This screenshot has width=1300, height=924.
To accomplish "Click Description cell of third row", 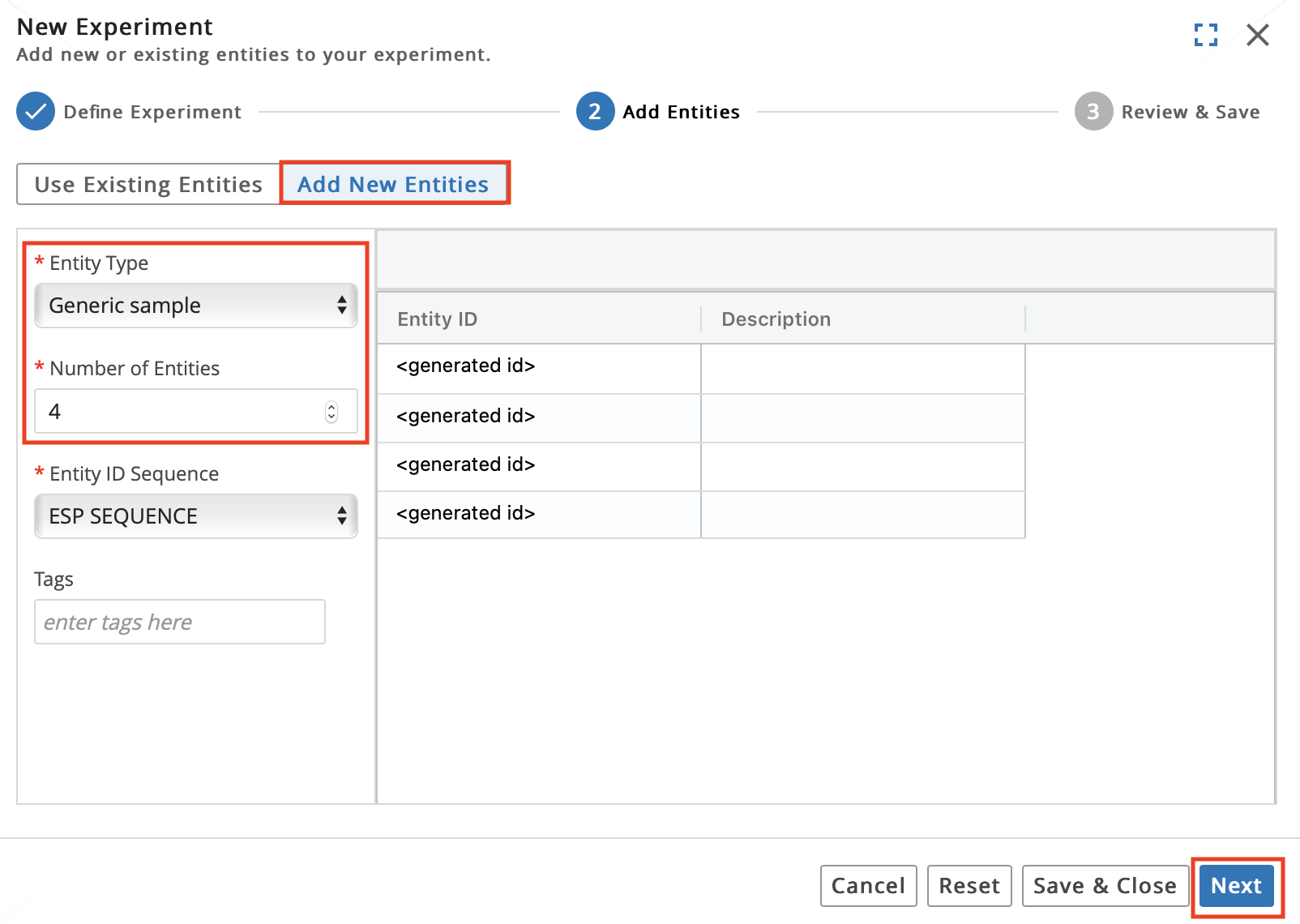I will pyautogui.click(x=863, y=467).
